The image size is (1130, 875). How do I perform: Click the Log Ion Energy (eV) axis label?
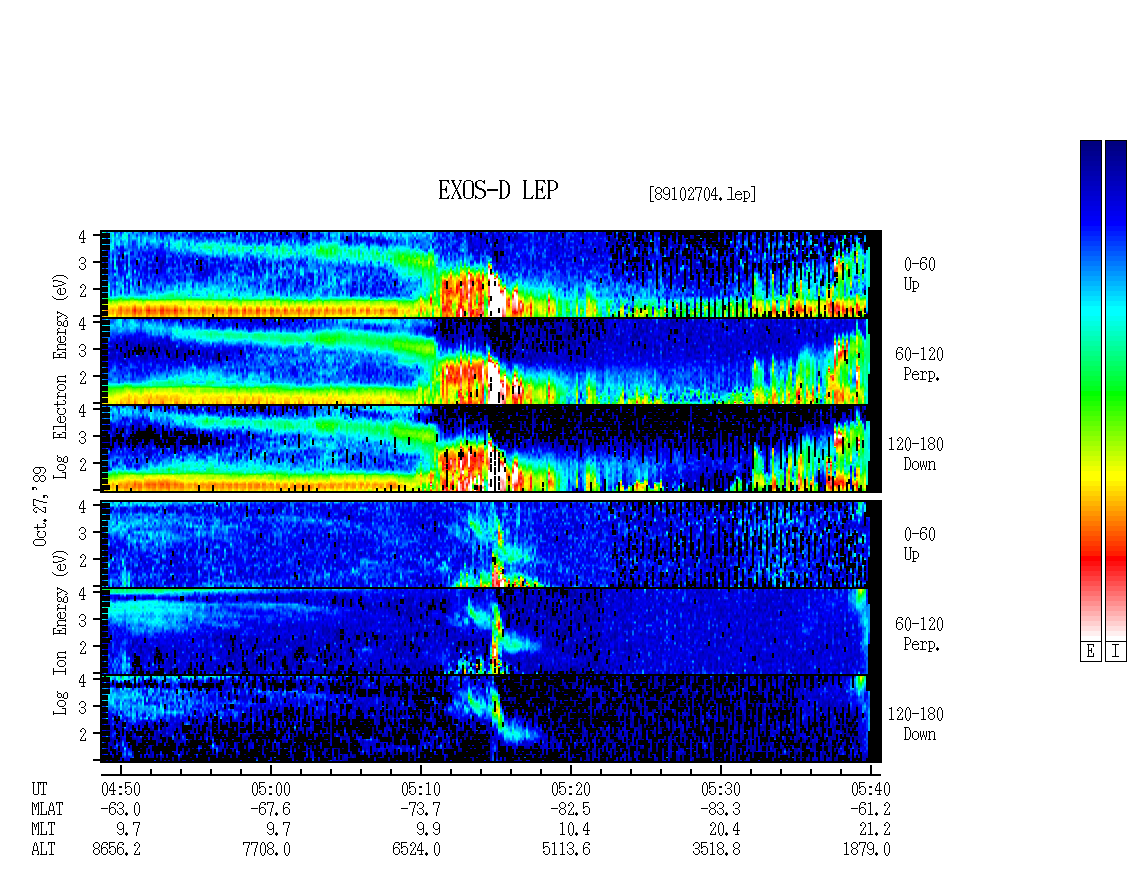61,632
